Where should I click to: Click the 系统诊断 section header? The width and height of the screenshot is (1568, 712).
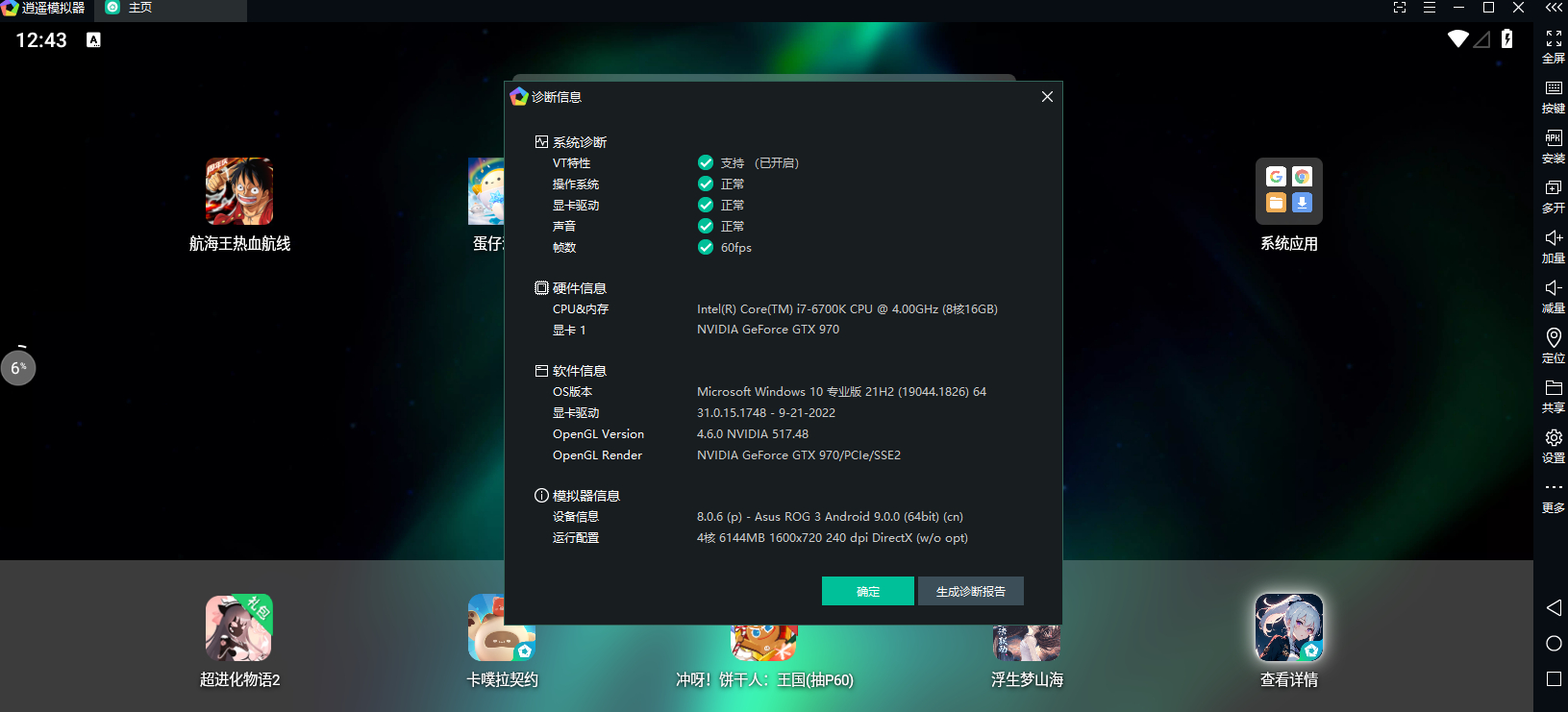pos(571,142)
